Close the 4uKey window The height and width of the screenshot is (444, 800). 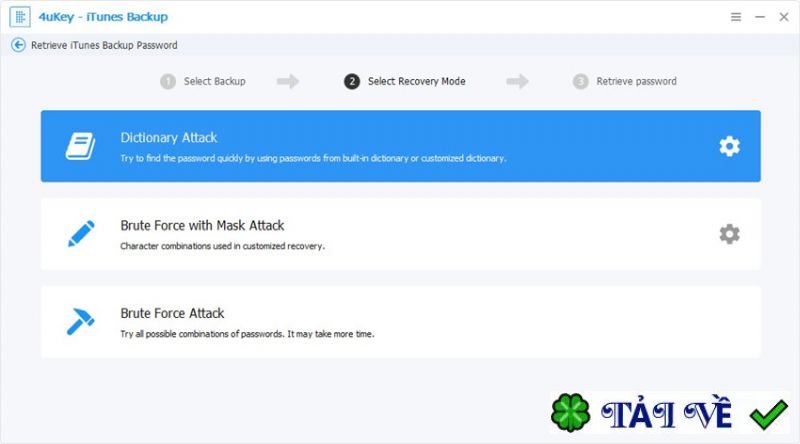pyautogui.click(x=784, y=17)
